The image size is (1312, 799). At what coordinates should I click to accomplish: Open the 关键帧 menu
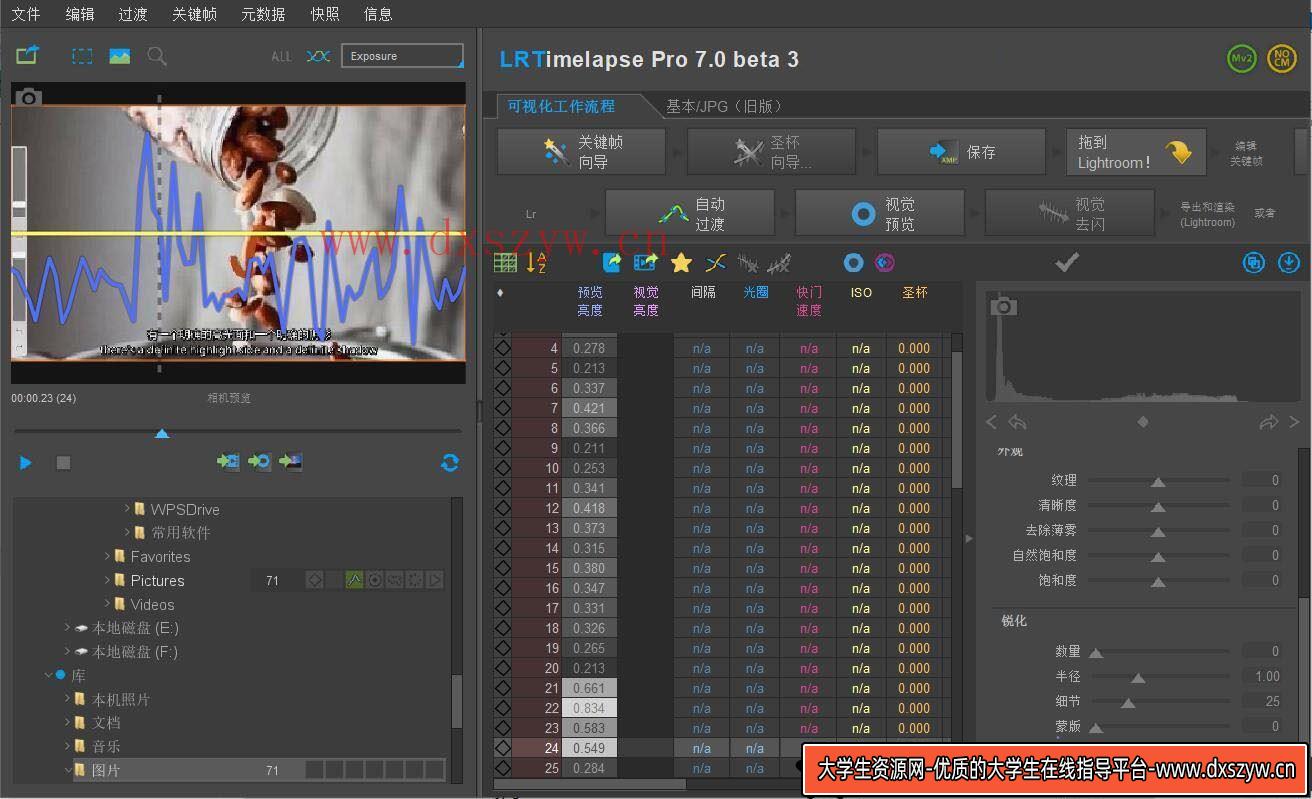pos(194,14)
